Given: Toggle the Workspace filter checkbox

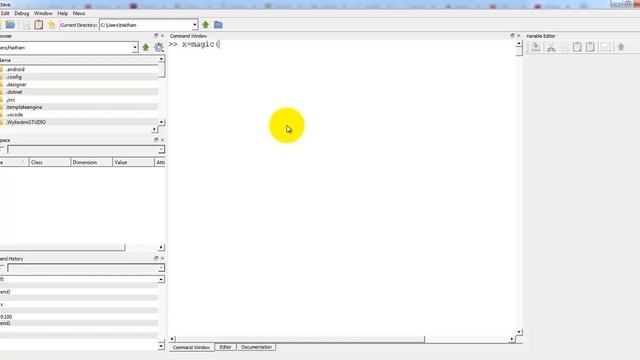Looking at the screenshot, I should [2, 149].
